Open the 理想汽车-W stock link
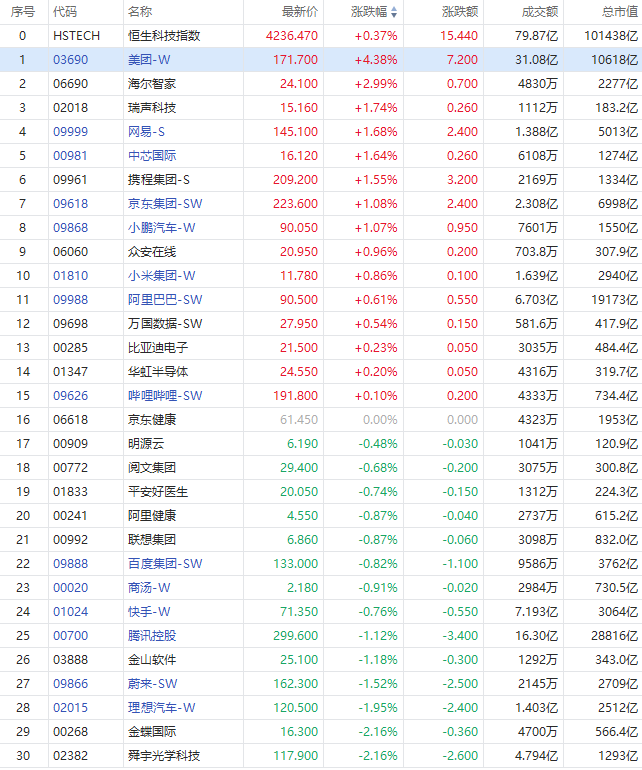The height and width of the screenshot is (770, 642). point(162,708)
